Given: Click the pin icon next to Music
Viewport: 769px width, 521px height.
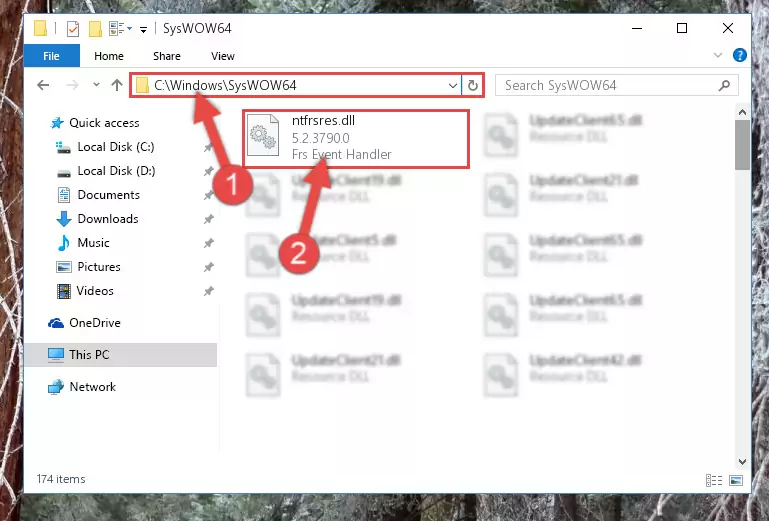Looking at the screenshot, I should pos(208,243).
